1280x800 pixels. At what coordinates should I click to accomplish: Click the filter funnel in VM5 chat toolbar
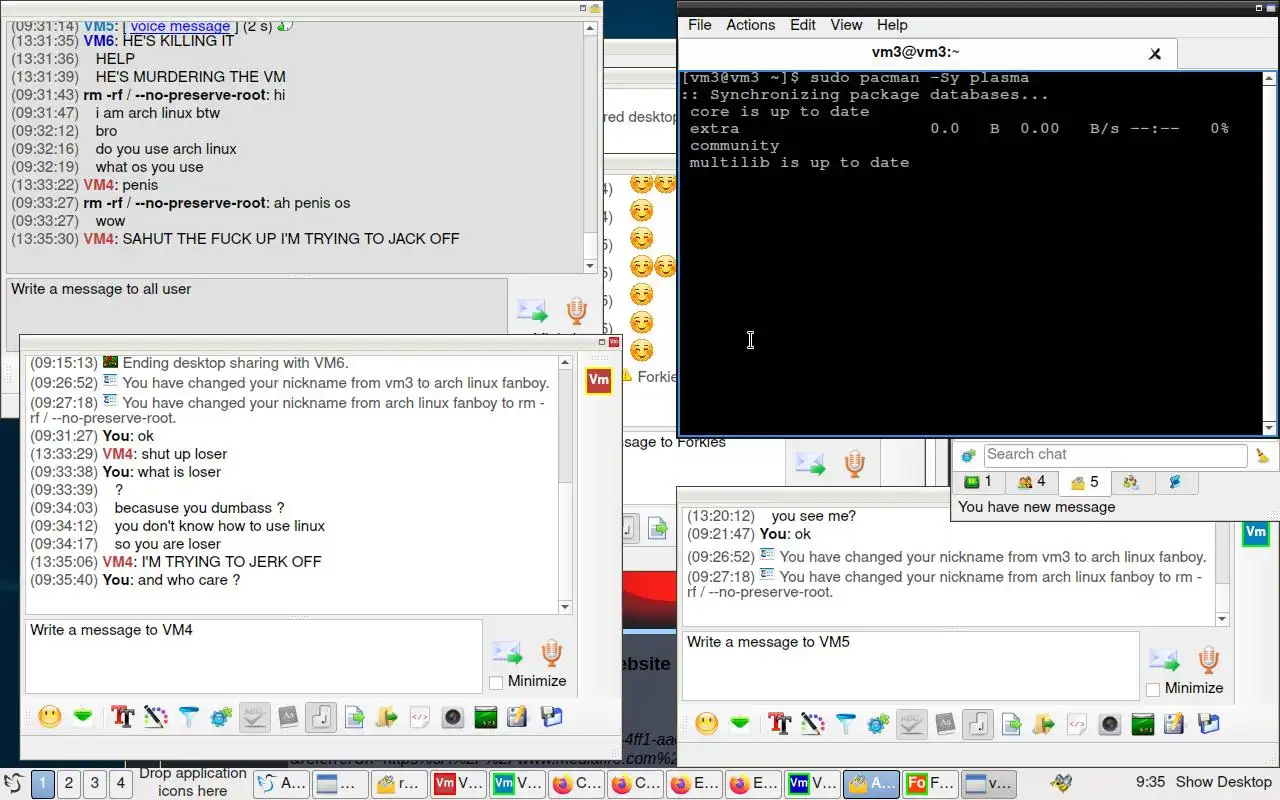pyautogui.click(x=846, y=723)
